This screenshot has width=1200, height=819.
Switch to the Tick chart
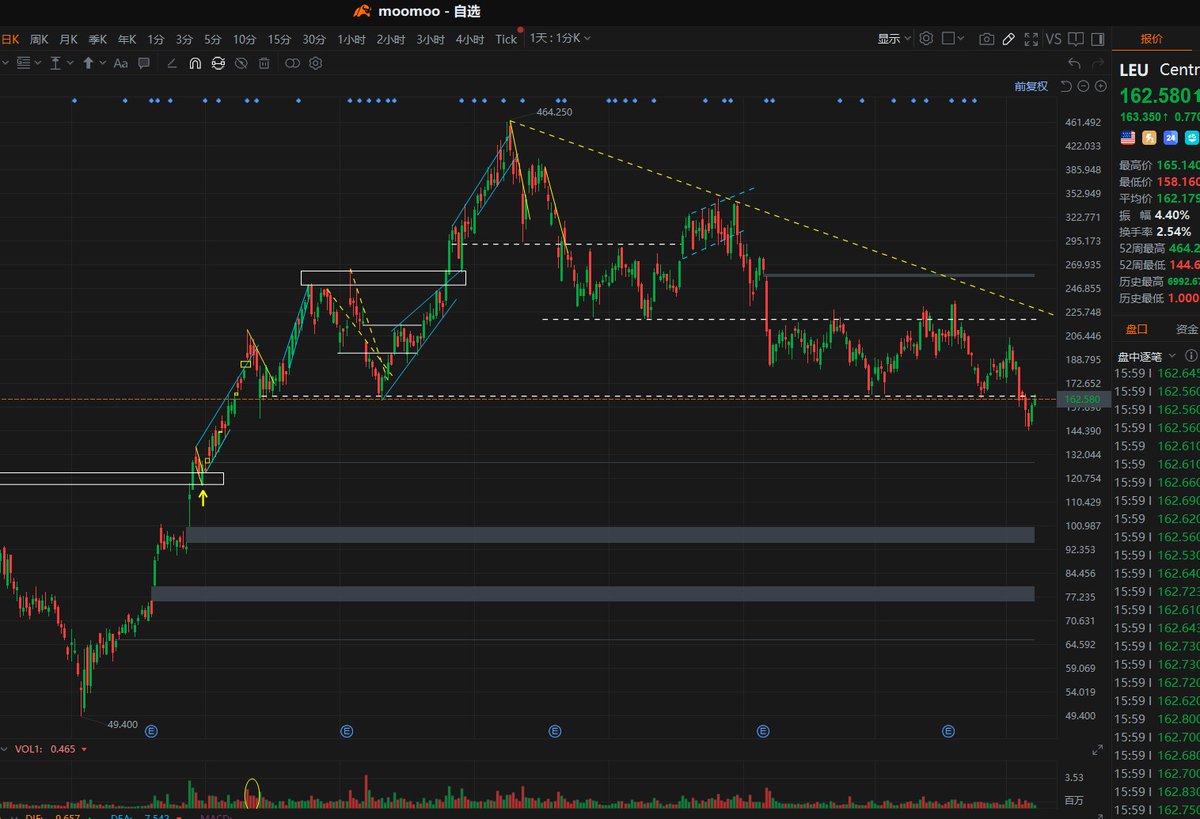[506, 39]
